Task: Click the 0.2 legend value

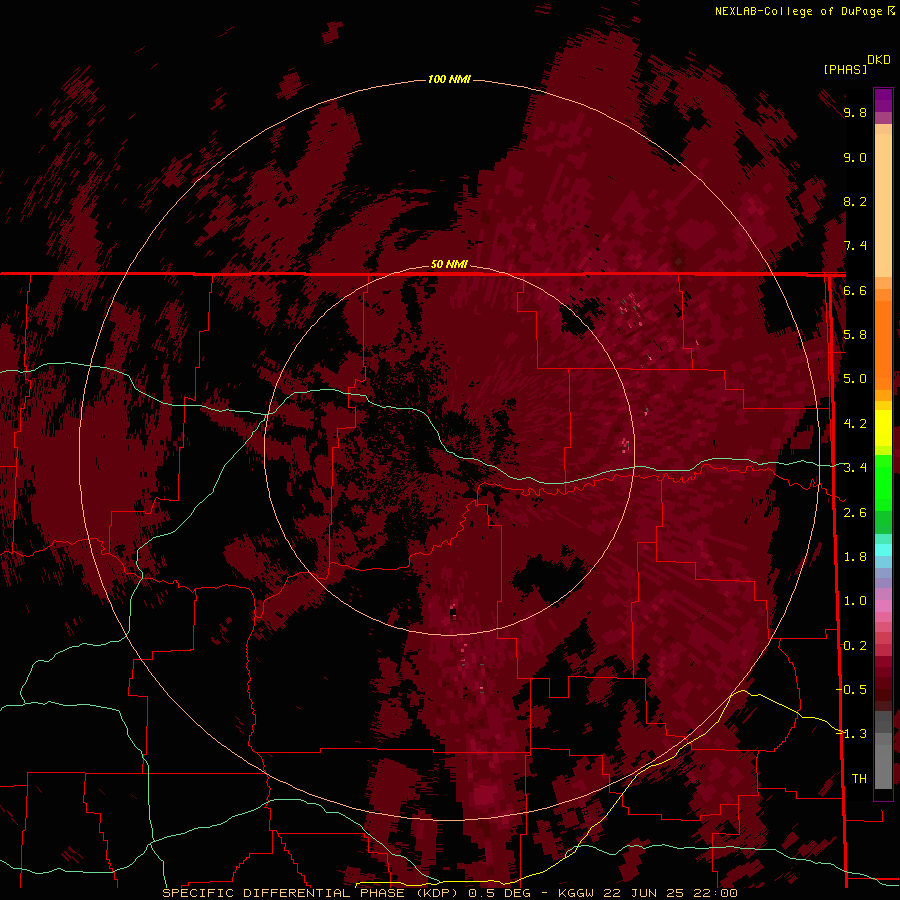Action: [855, 646]
